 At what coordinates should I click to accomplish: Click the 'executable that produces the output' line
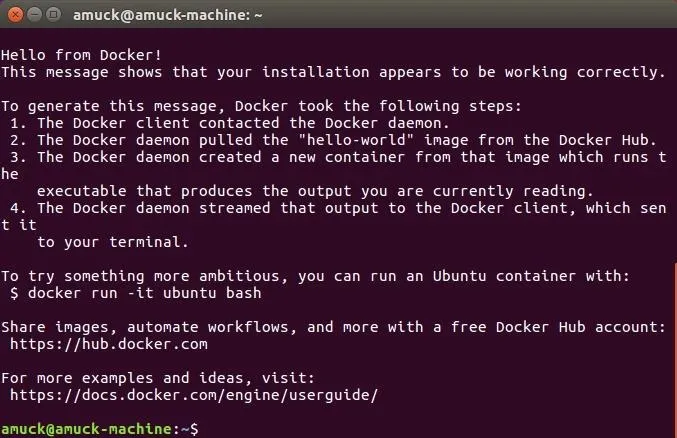316,191
